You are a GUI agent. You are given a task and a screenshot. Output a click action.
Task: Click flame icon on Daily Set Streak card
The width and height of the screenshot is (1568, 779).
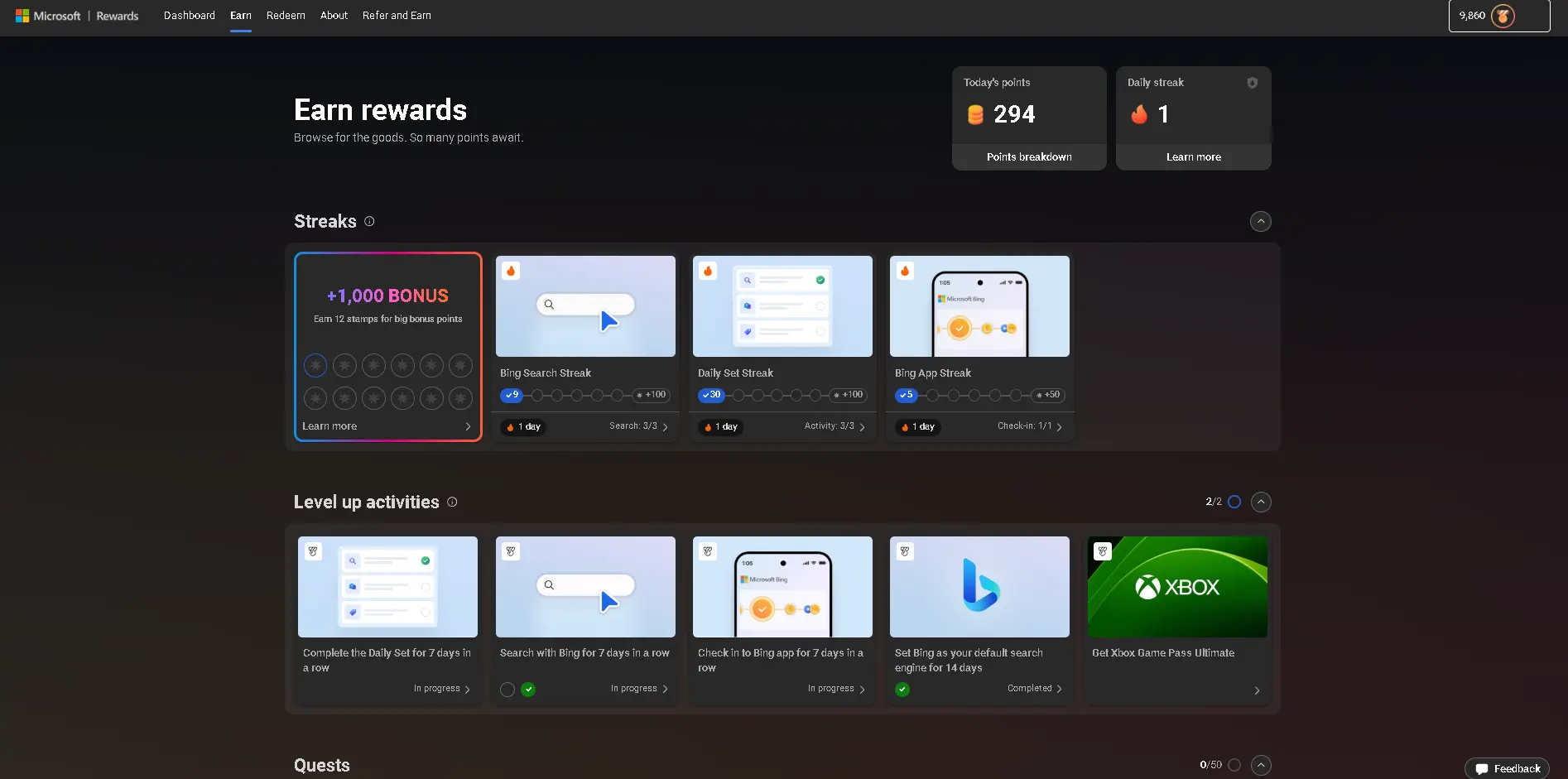708,271
